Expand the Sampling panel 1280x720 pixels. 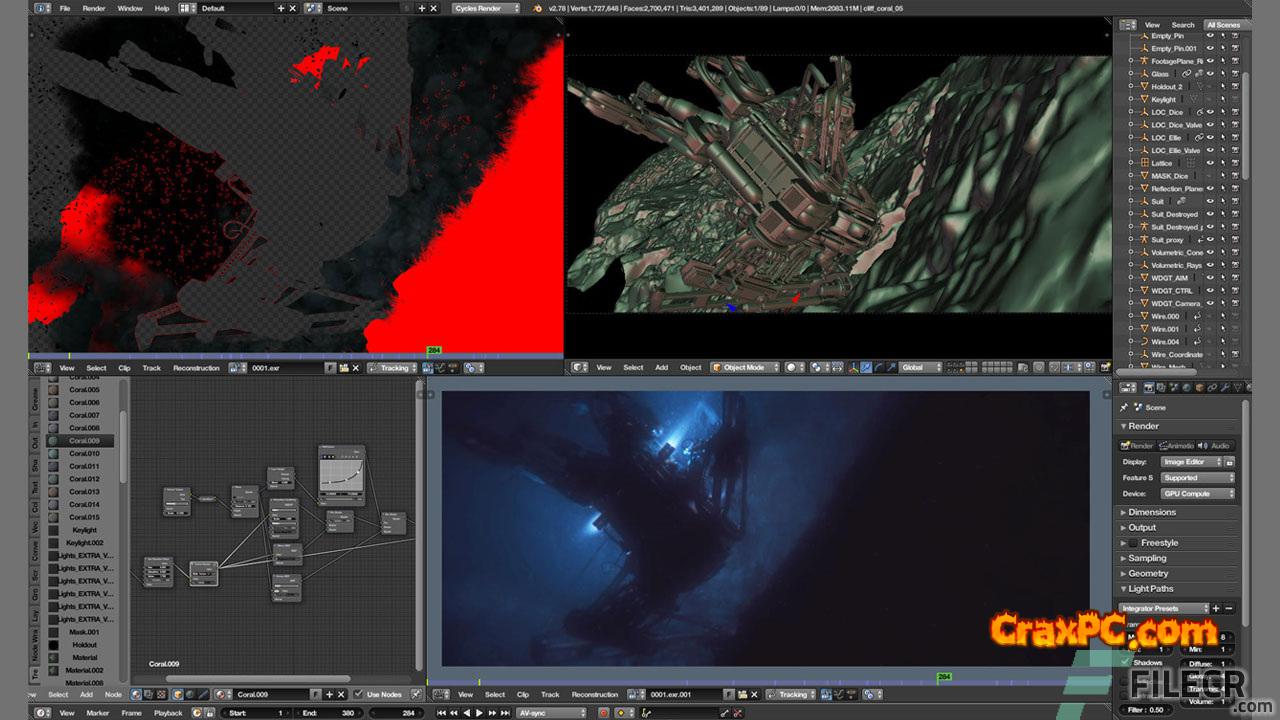tap(1147, 558)
